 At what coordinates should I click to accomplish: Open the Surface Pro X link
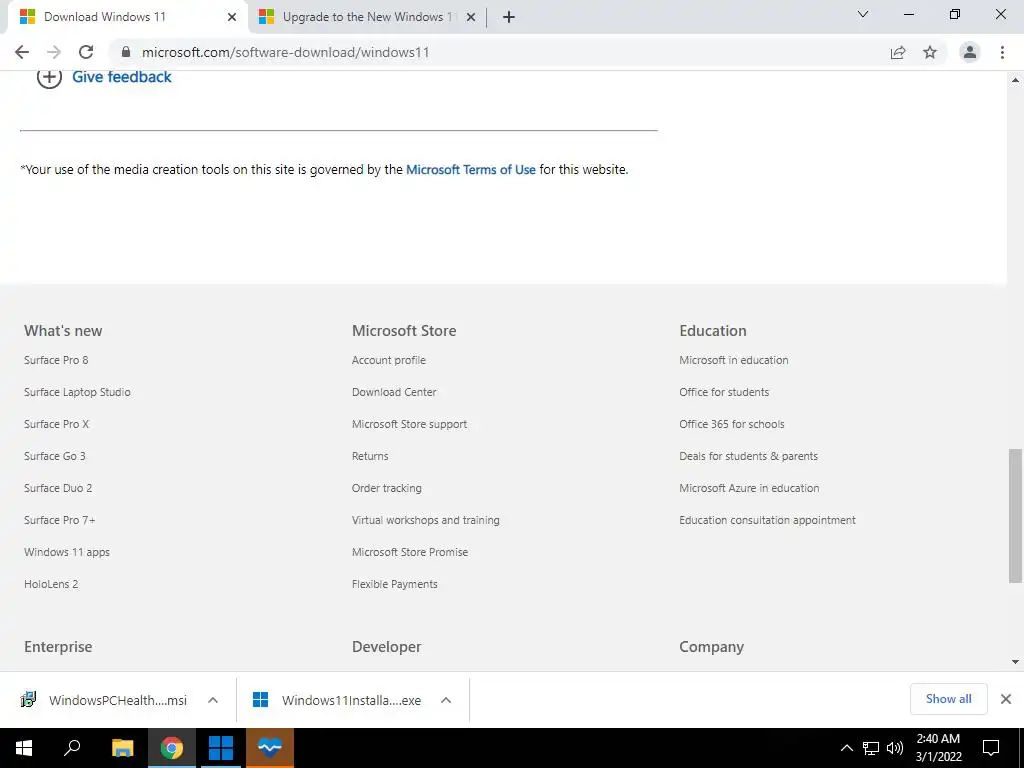56,424
